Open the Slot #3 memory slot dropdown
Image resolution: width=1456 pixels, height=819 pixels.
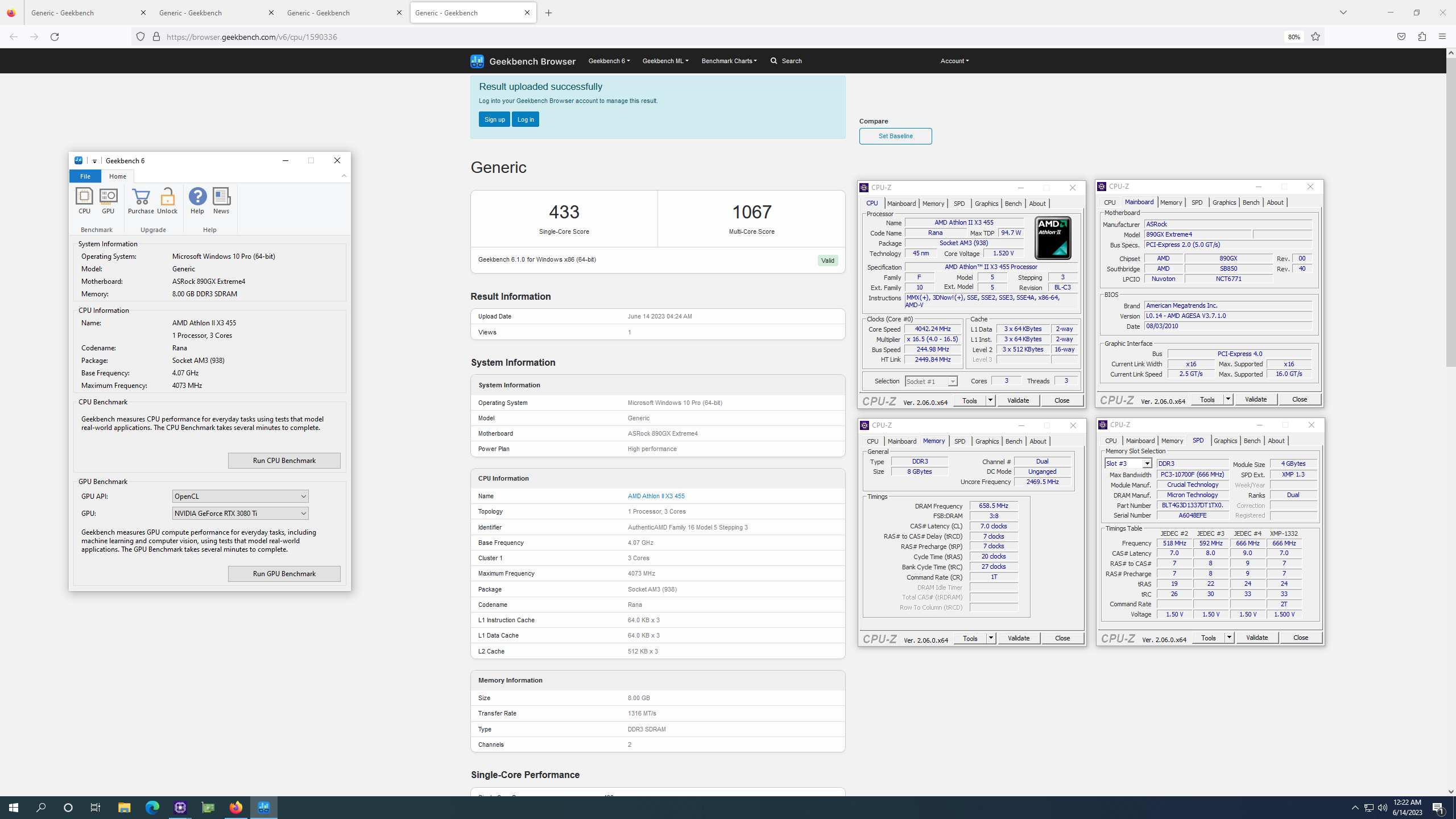(x=1128, y=464)
